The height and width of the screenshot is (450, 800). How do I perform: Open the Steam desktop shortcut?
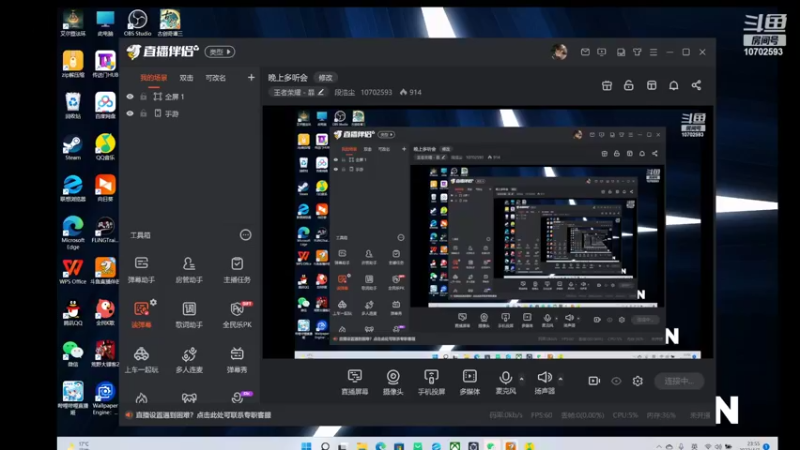click(73, 148)
